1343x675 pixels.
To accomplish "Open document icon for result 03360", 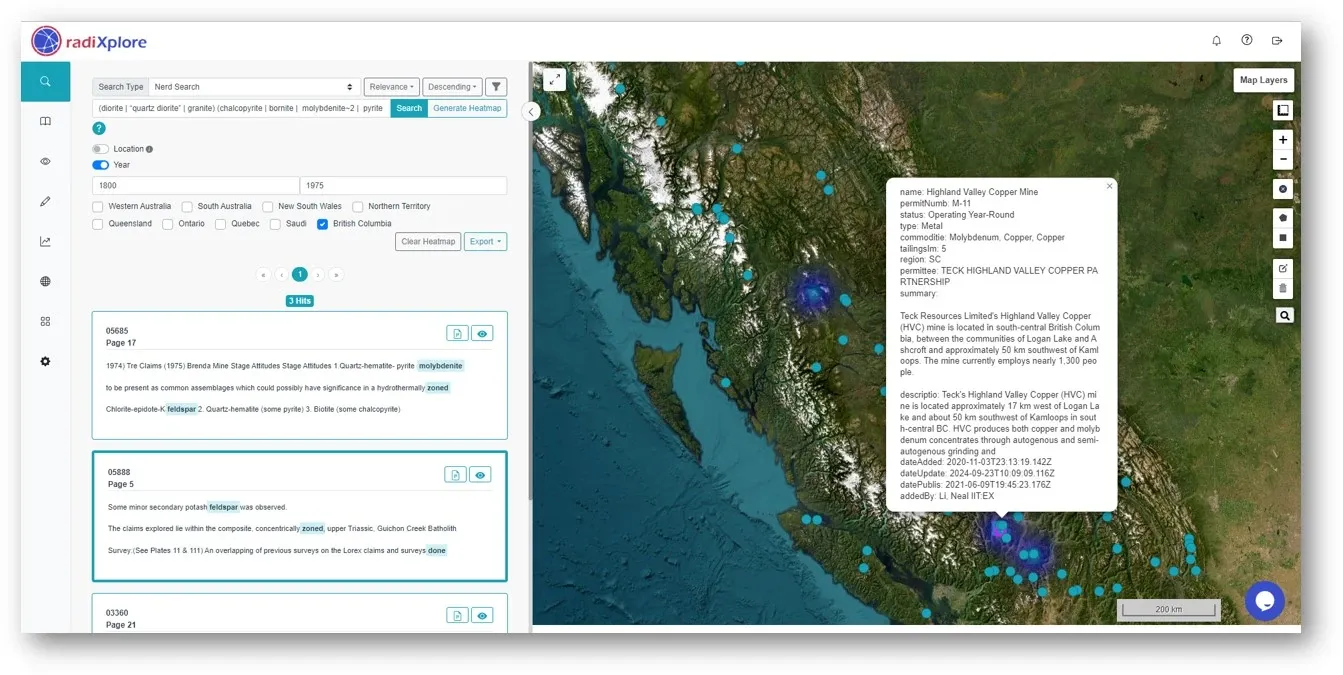I will [x=457, y=616].
